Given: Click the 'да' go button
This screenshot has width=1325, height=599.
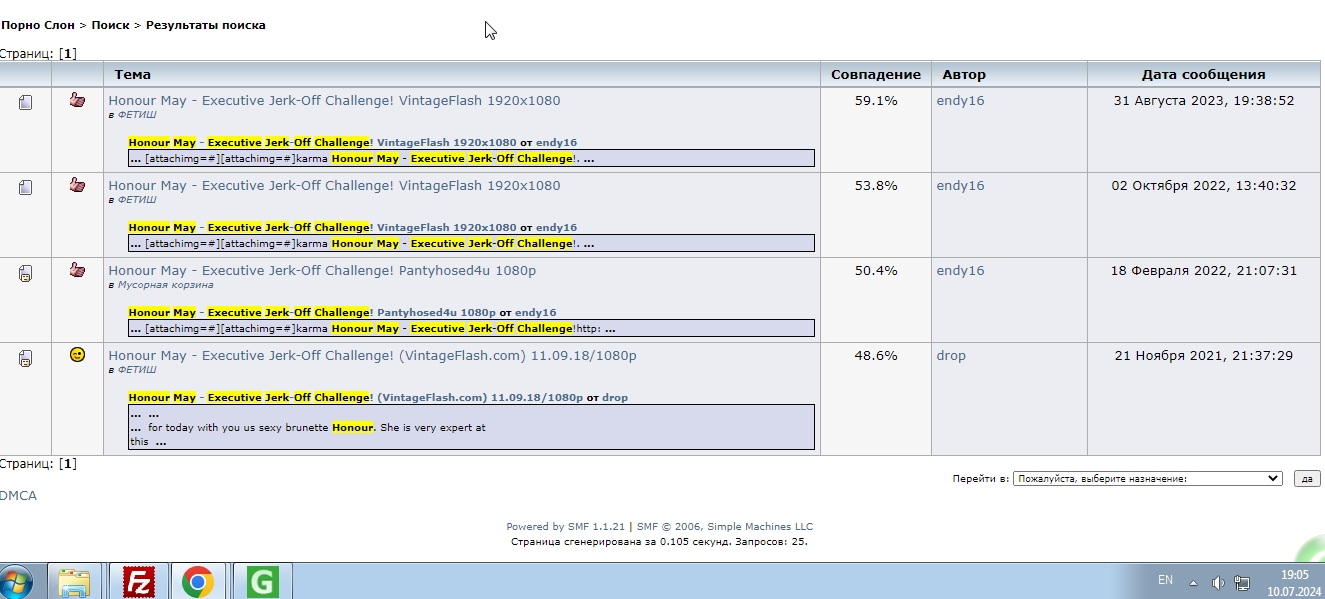Looking at the screenshot, I should click(x=1306, y=479).
